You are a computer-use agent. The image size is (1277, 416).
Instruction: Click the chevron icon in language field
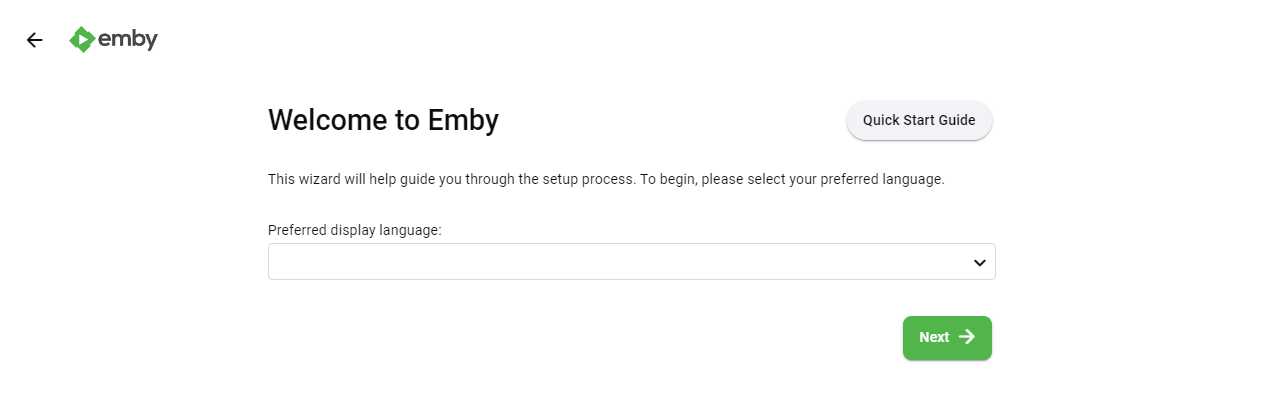(979, 262)
